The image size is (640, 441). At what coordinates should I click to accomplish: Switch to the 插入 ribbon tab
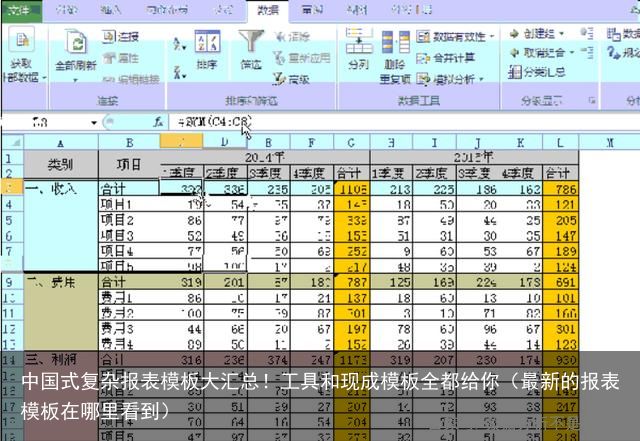[x=111, y=10]
